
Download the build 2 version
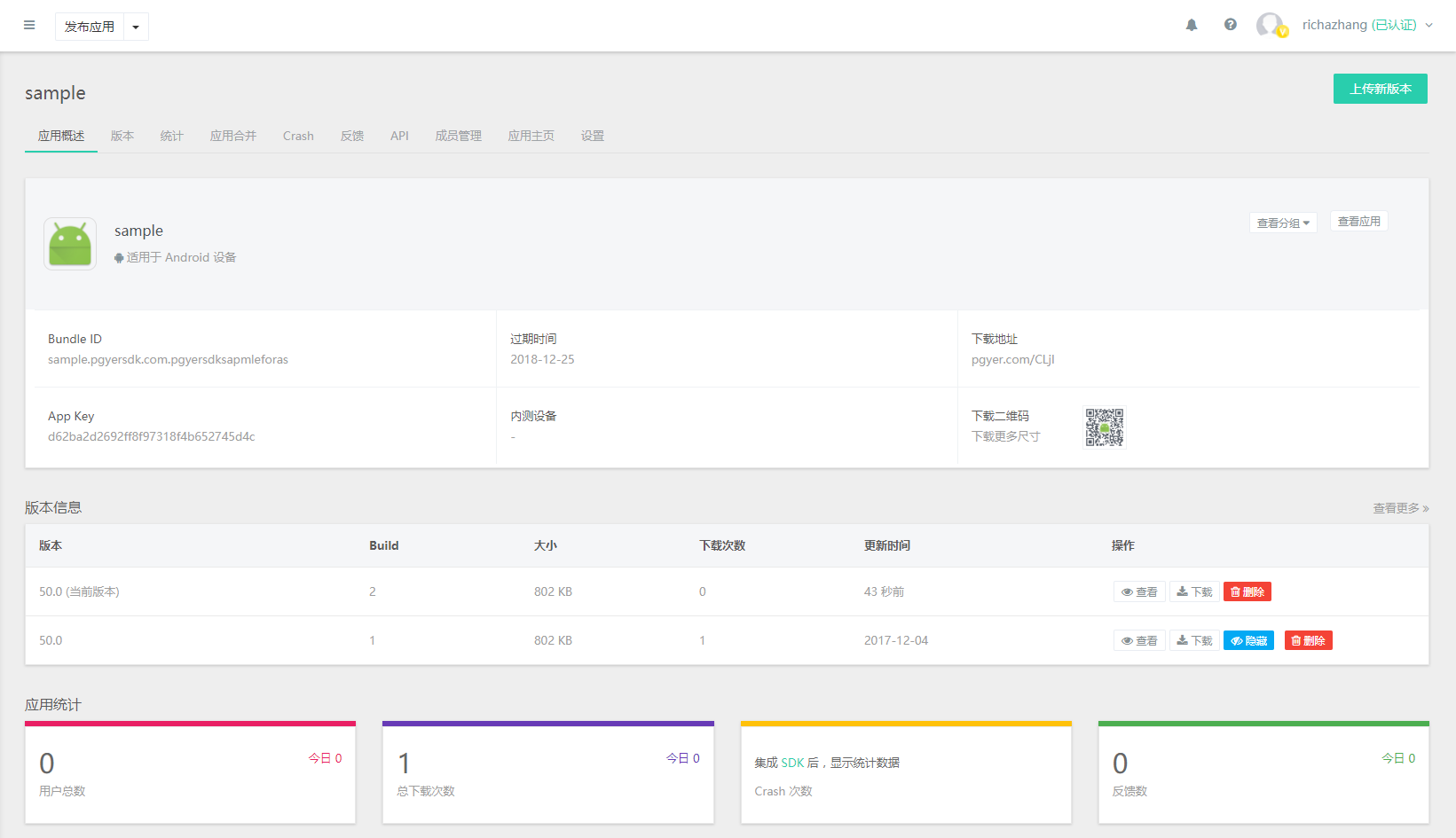tap(1194, 591)
